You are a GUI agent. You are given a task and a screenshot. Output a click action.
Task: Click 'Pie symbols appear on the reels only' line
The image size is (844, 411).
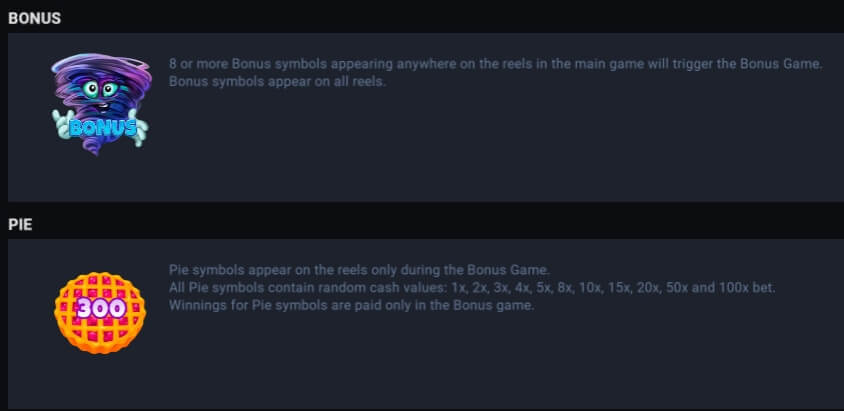359,270
